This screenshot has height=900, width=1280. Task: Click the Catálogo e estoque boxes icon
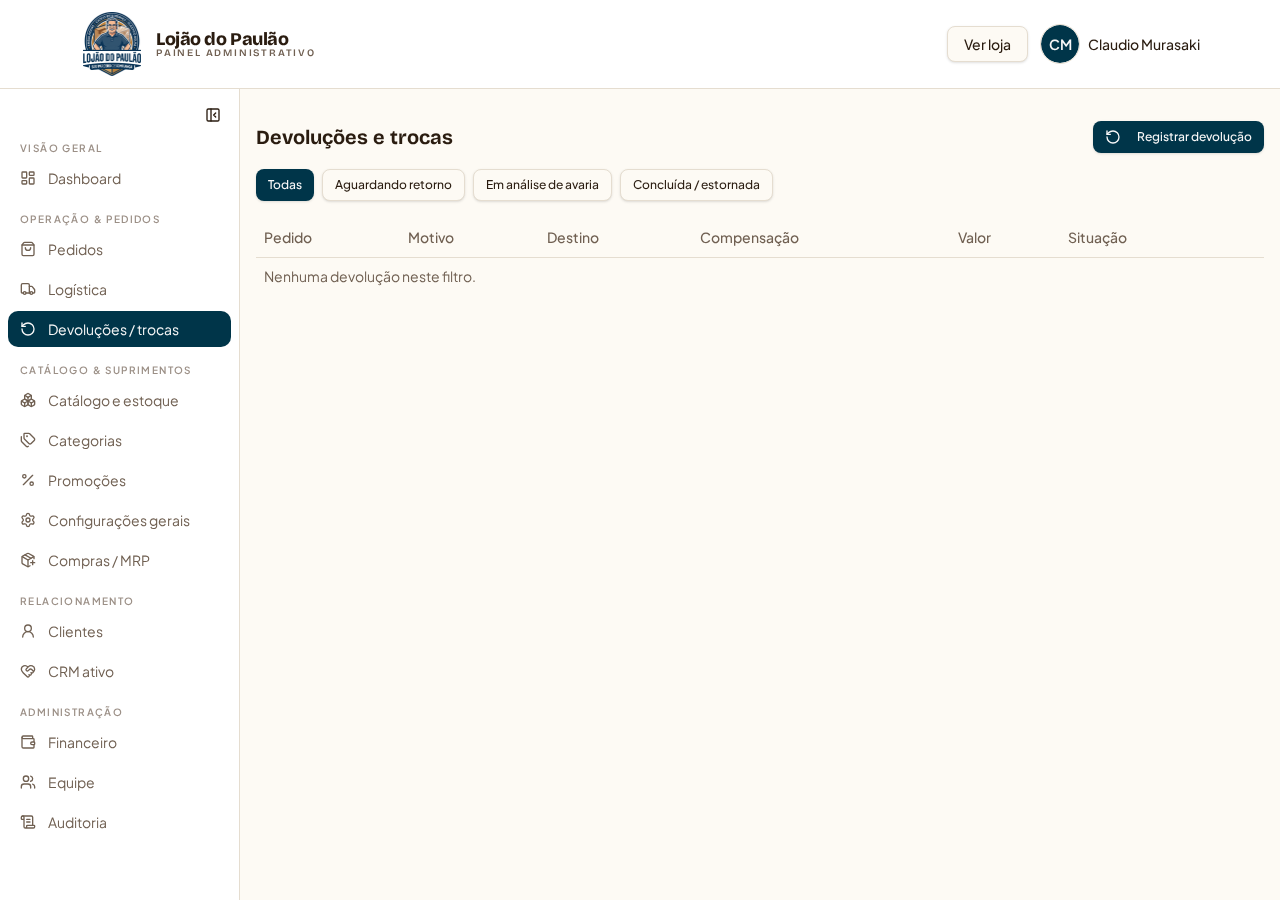pos(28,400)
